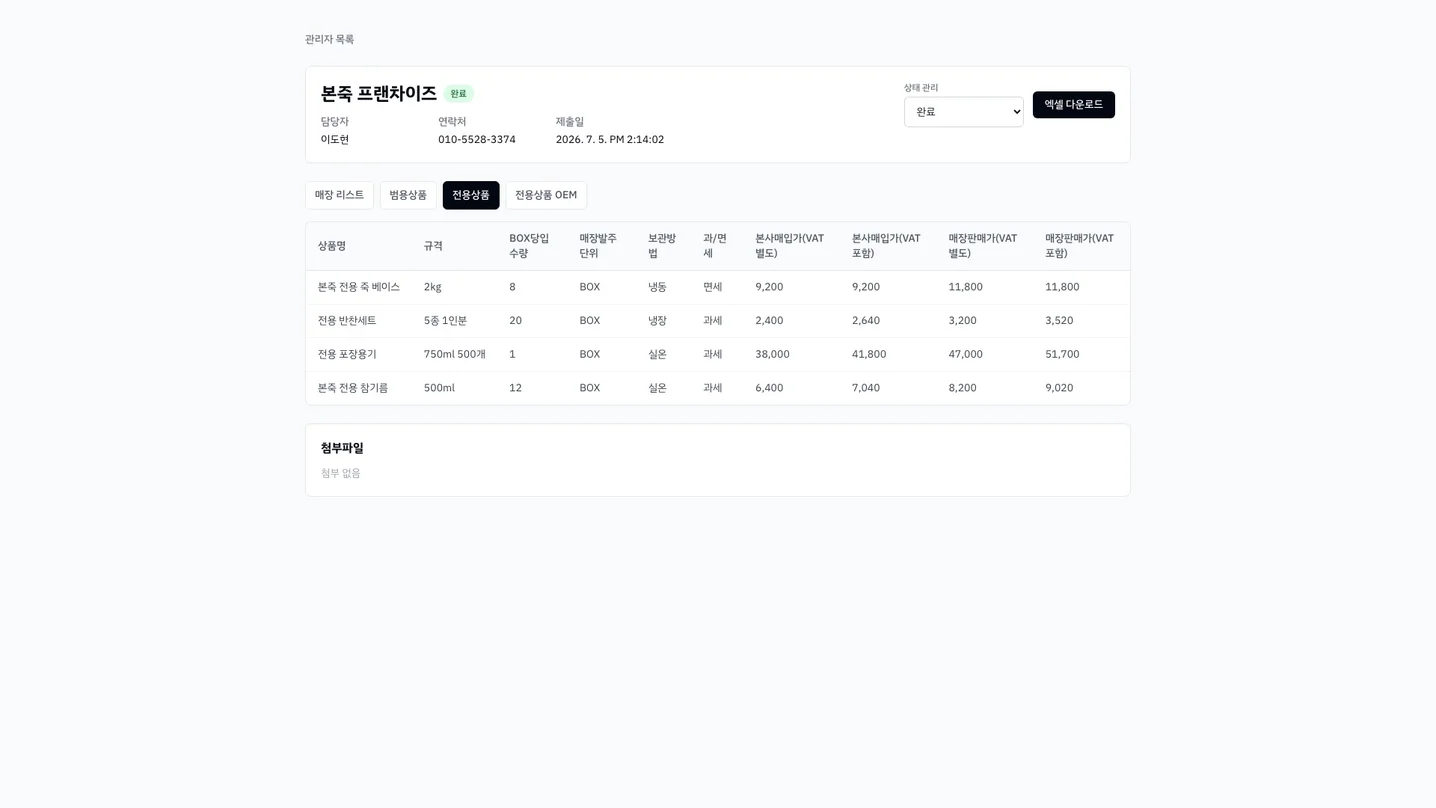Click the 매장판매가(VAT포함) column header
Screen dimensions: 1436x808
coord(1080,246)
